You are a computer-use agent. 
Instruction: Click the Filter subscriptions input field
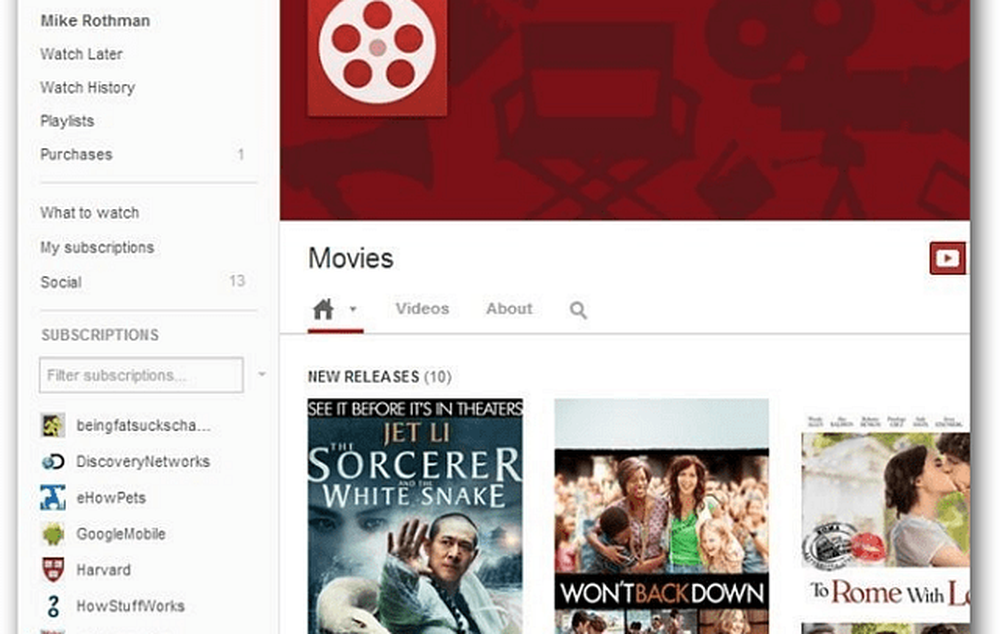(x=141, y=375)
